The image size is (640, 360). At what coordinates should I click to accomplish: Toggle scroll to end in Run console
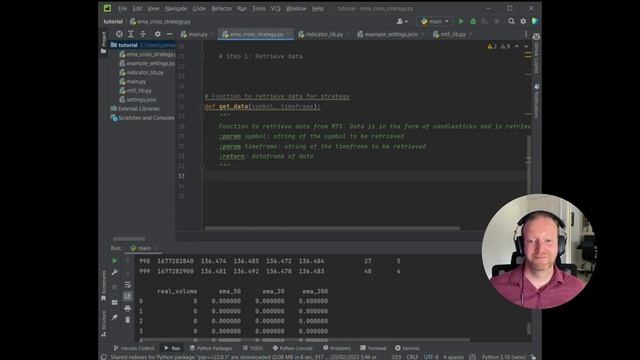coord(128,296)
